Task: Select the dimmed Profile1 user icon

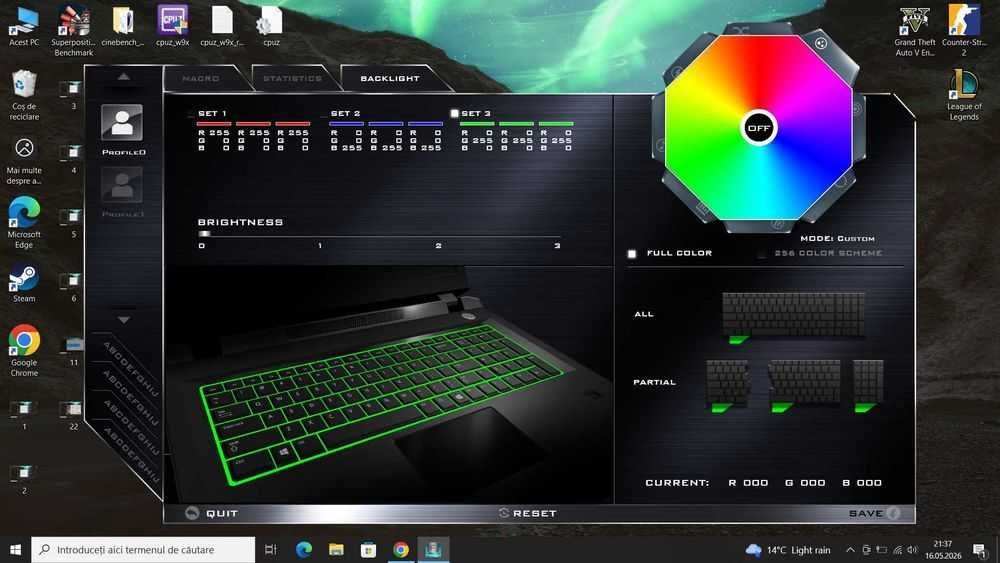Action: coord(122,185)
